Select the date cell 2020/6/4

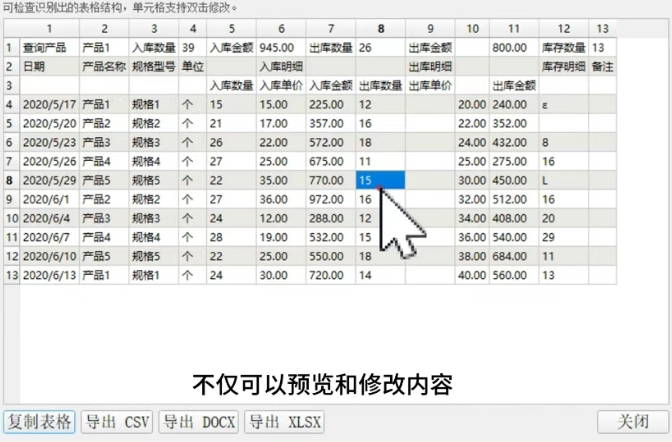[x=49, y=218]
